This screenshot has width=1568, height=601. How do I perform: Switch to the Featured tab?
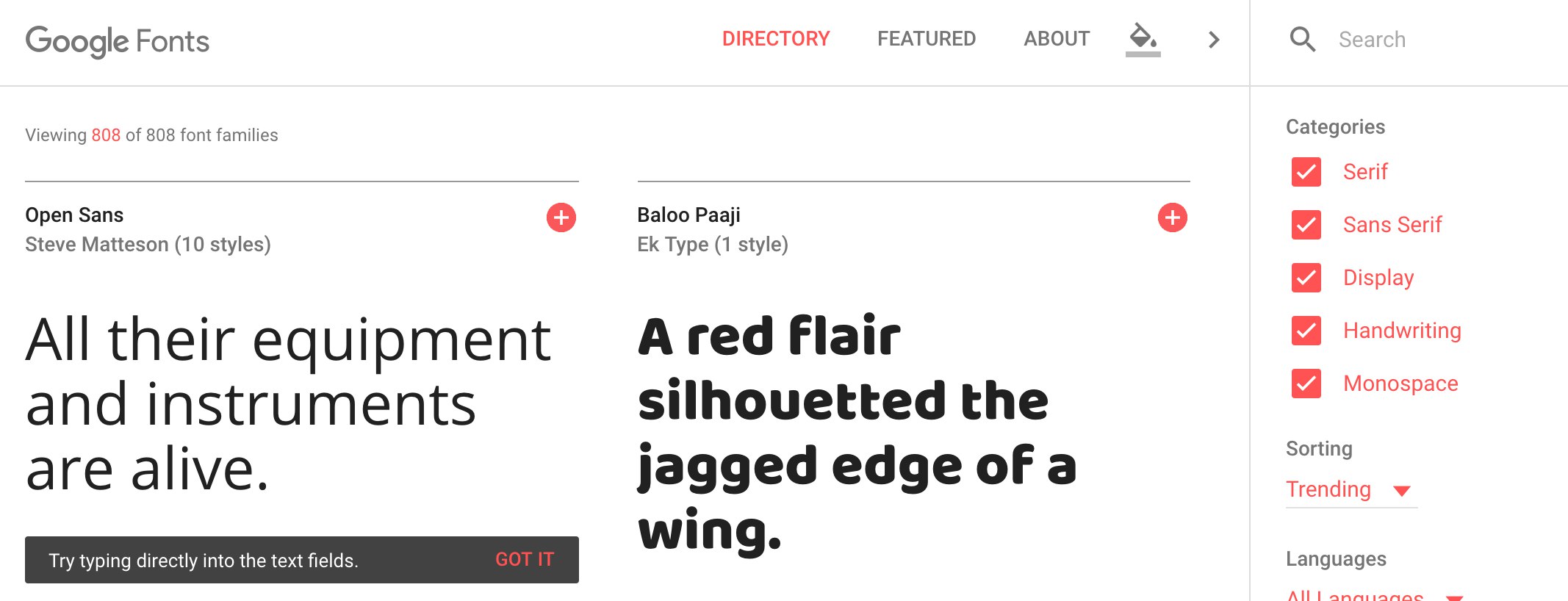[x=927, y=39]
